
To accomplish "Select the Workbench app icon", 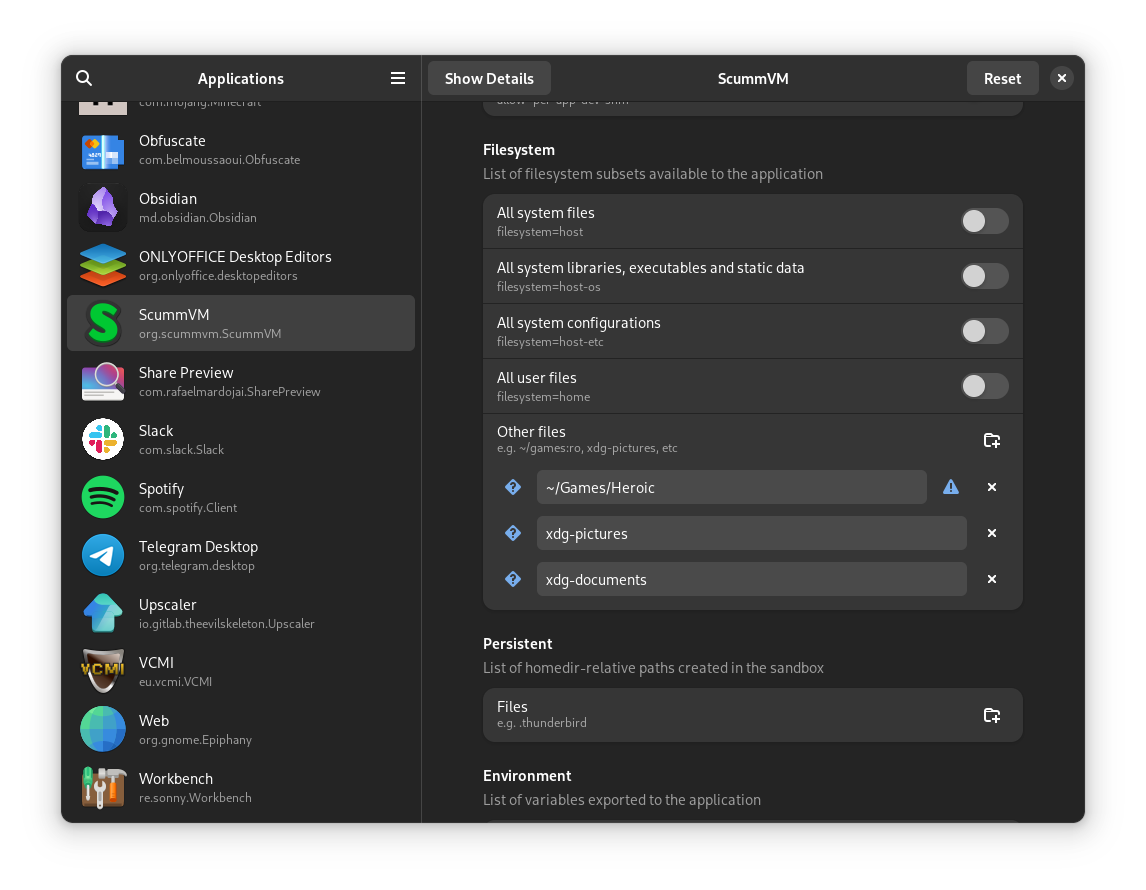I will click(103, 787).
